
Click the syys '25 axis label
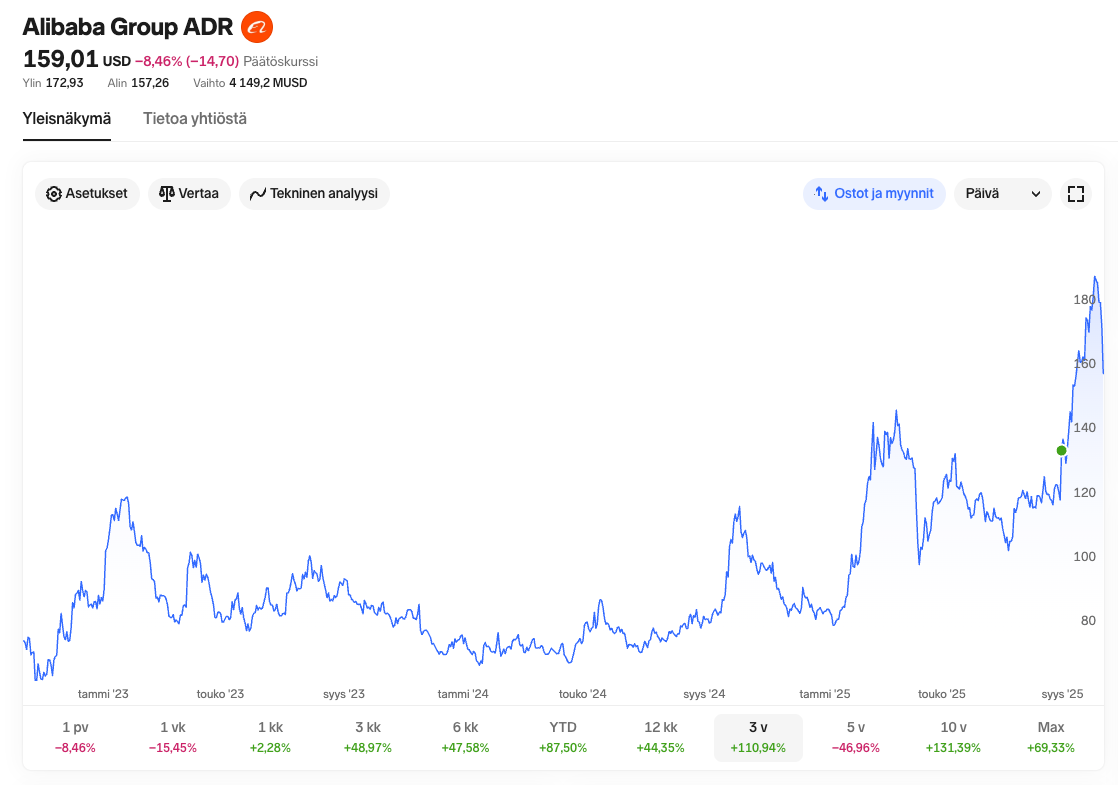coord(1062,694)
